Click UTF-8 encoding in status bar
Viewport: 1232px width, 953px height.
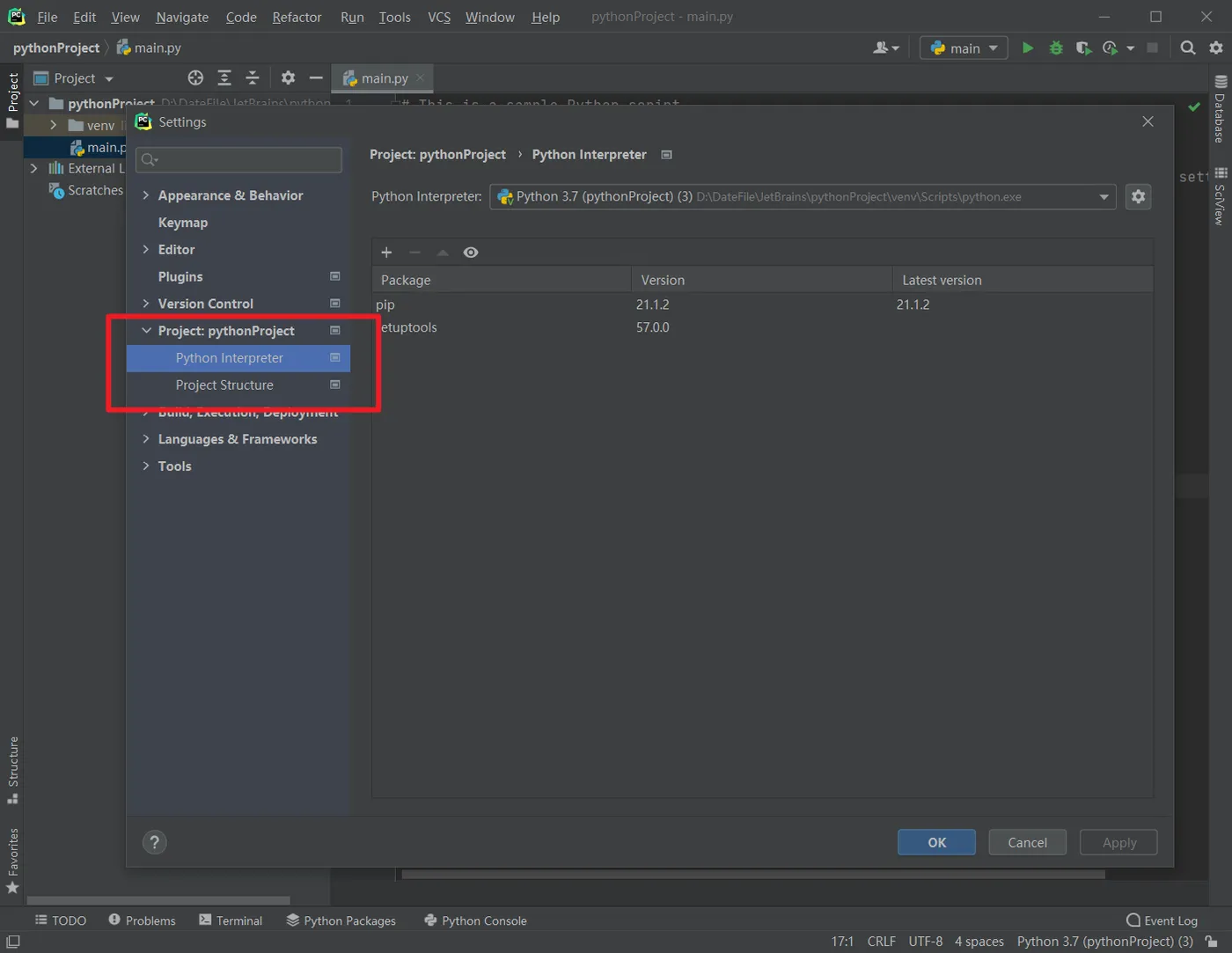(926, 942)
